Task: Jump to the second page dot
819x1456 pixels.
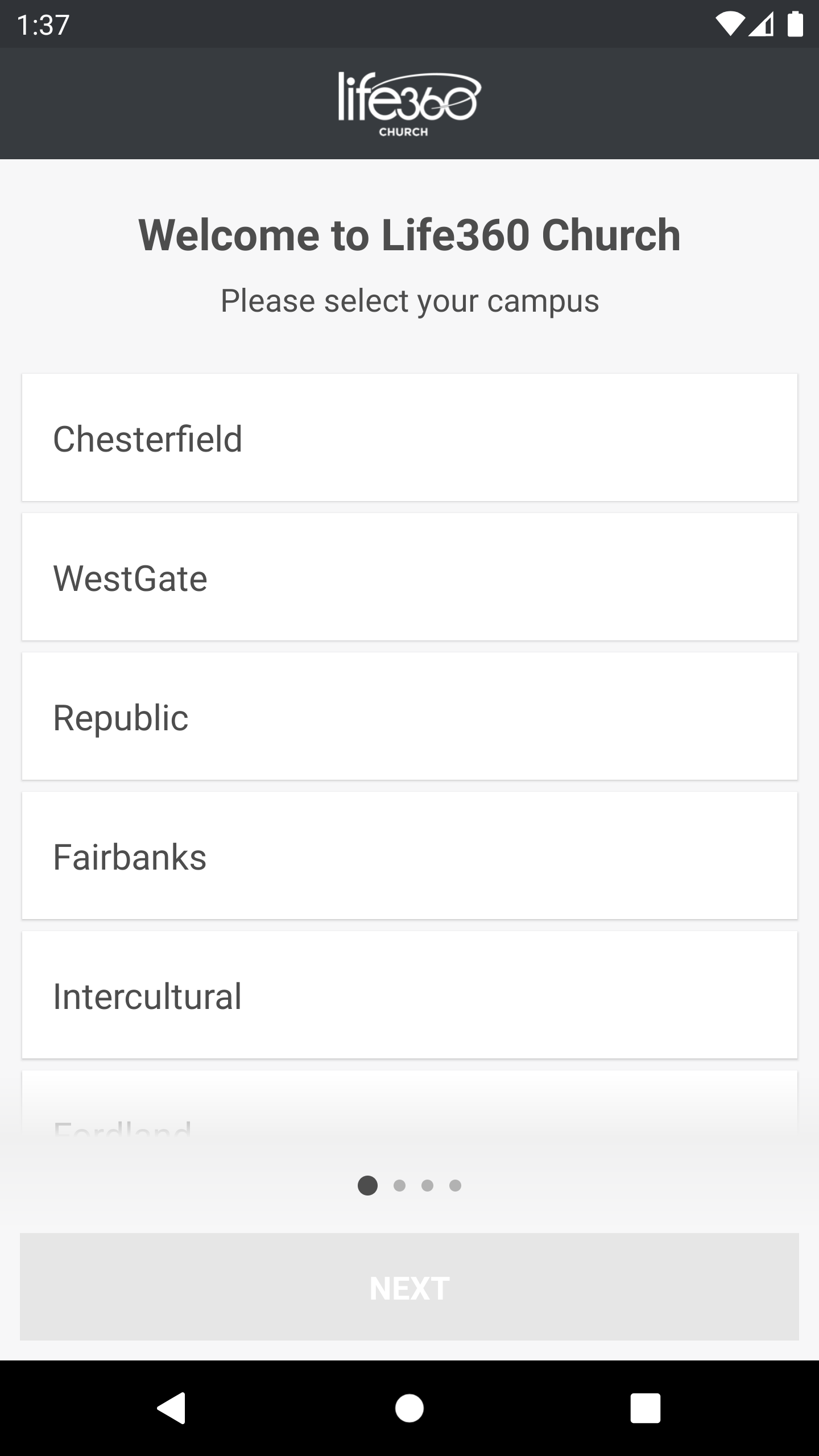Action: tap(399, 1186)
